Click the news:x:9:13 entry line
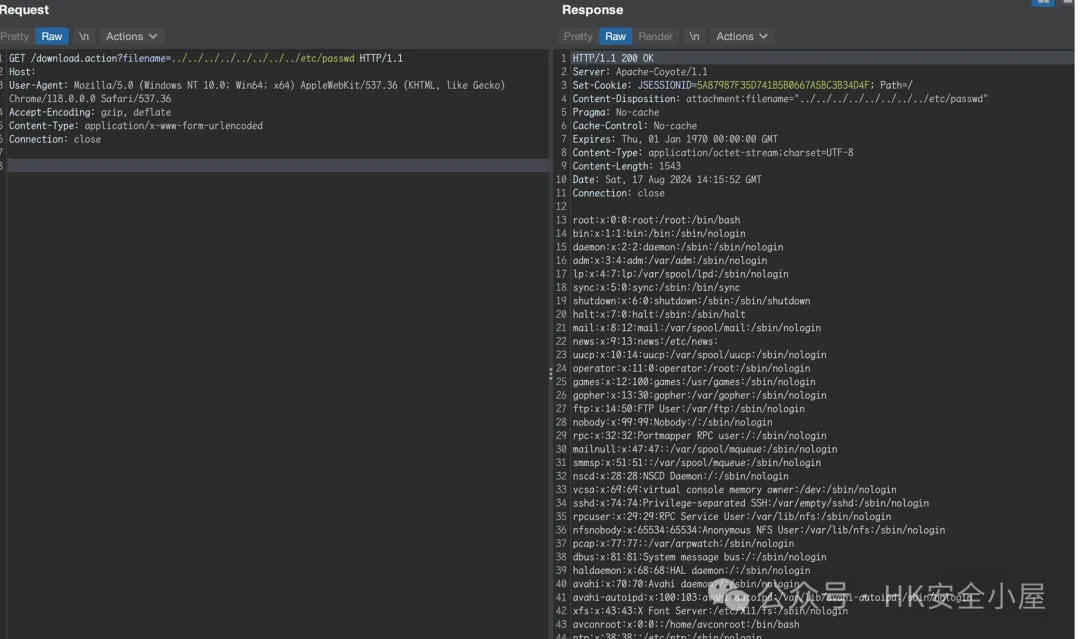This screenshot has width=1080, height=639. (645, 342)
